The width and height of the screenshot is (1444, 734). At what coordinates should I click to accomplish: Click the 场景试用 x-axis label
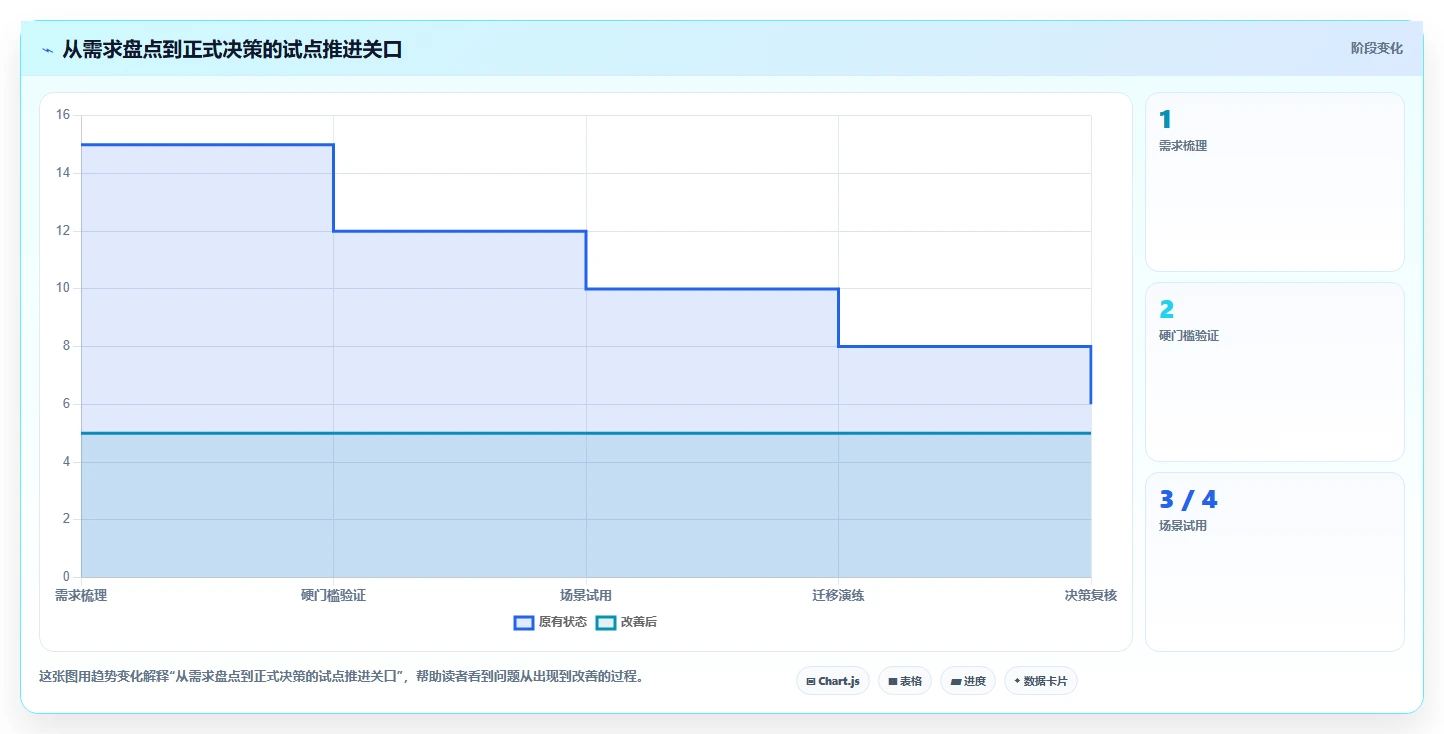pyautogui.click(x=586, y=595)
